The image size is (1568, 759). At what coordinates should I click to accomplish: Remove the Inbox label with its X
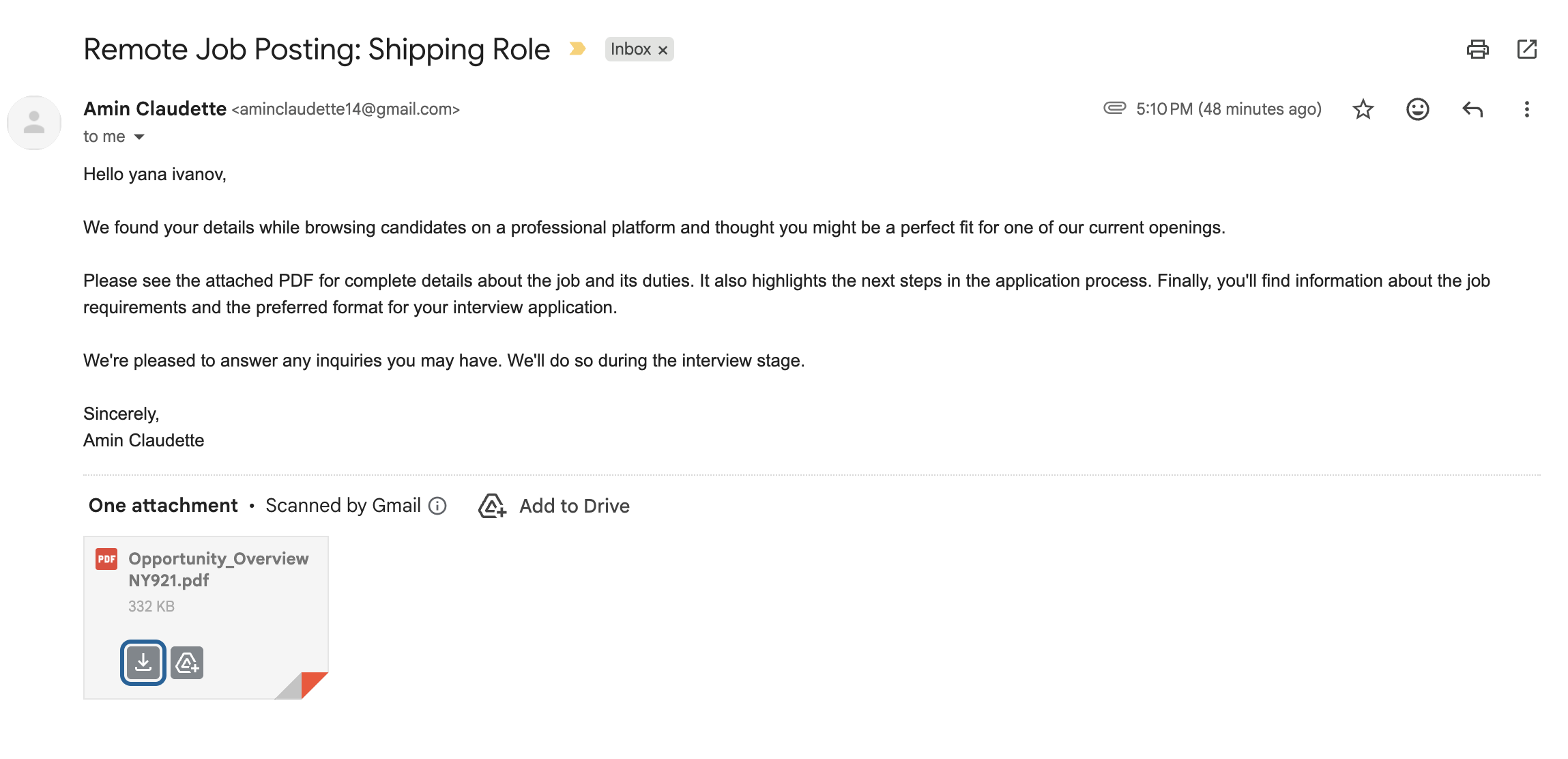click(x=663, y=50)
